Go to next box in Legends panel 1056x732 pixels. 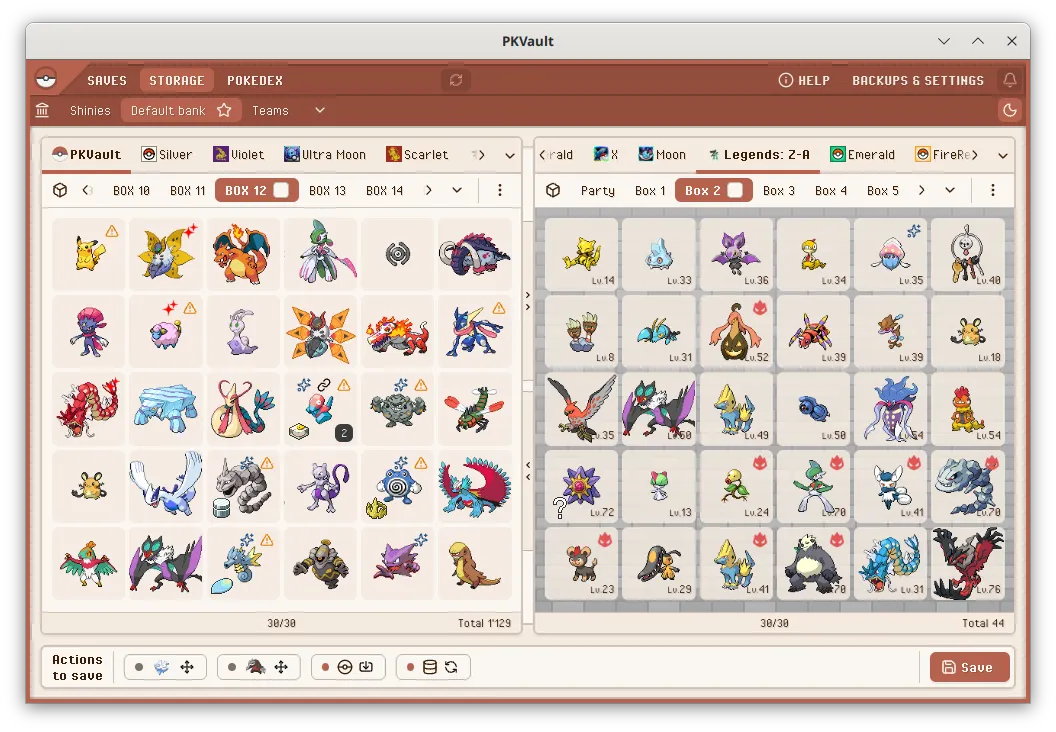[921, 191]
